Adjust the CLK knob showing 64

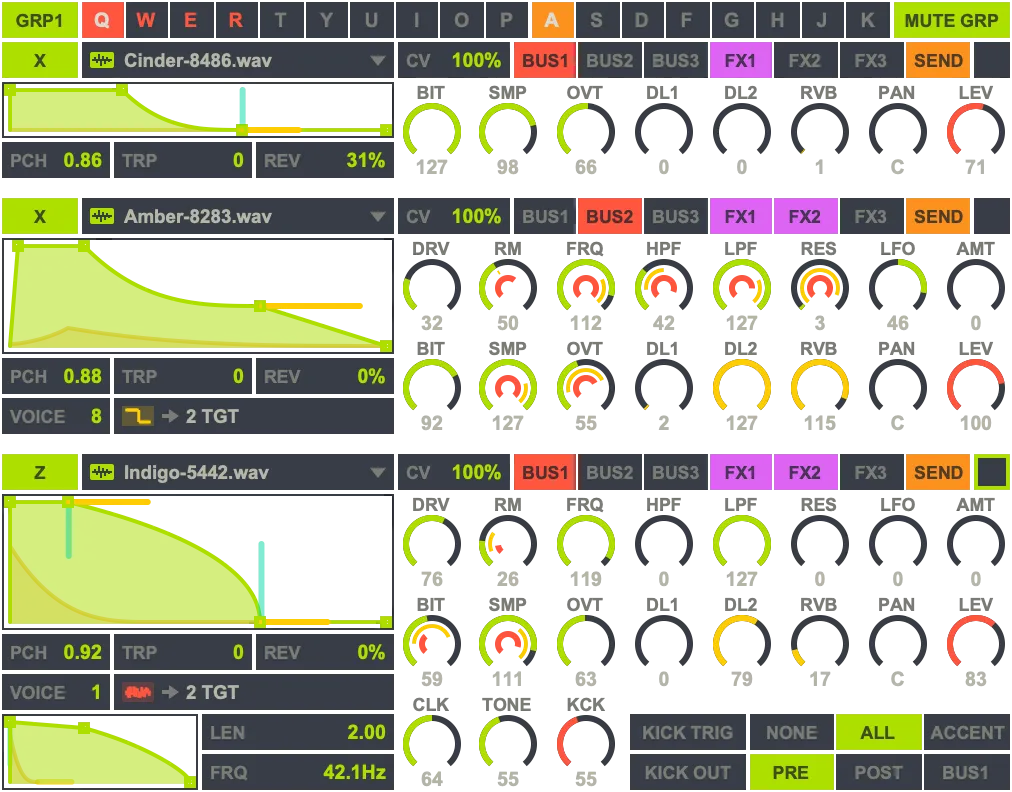pos(431,744)
